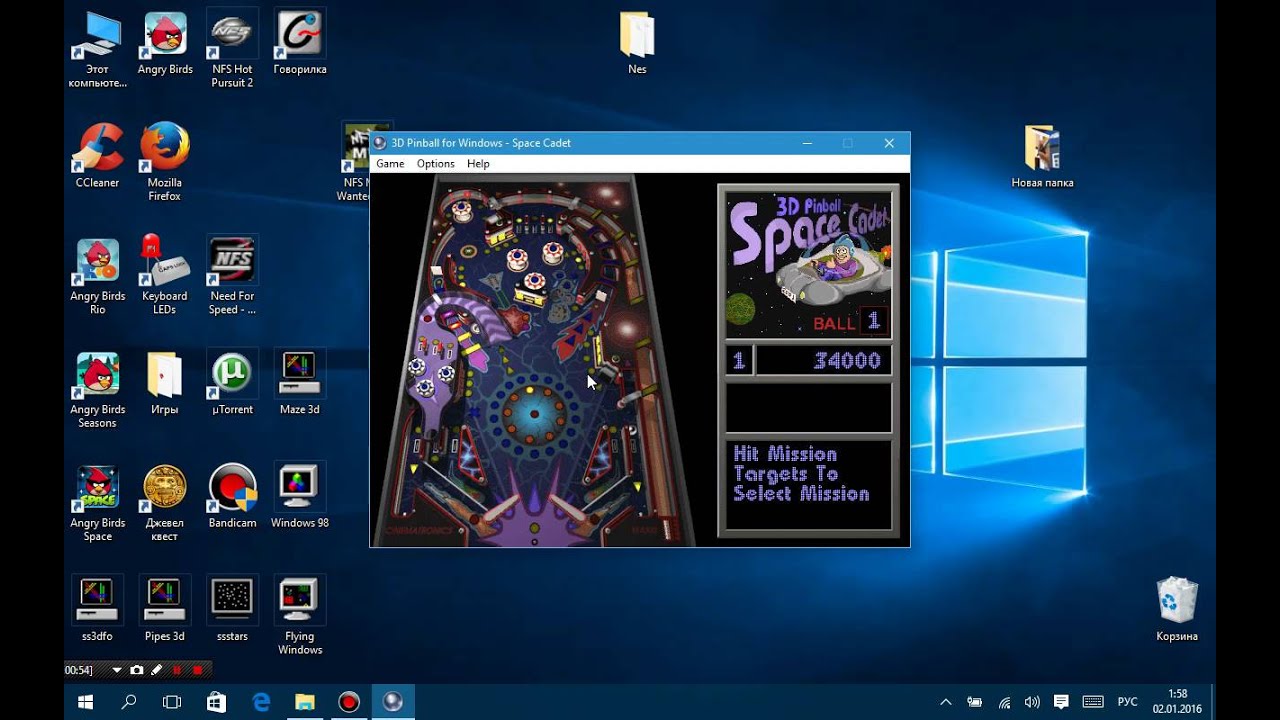Viewport: 1280px width, 720px height.
Task: Select the Игры folder shortcut
Action: point(165,383)
